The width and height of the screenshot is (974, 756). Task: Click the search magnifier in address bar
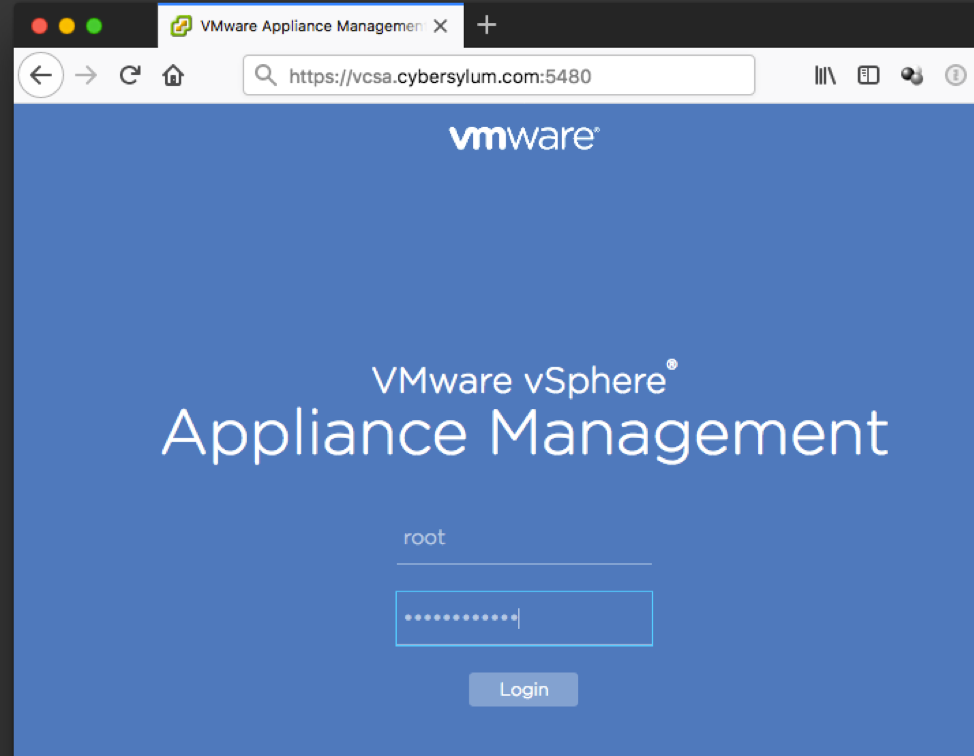266,75
